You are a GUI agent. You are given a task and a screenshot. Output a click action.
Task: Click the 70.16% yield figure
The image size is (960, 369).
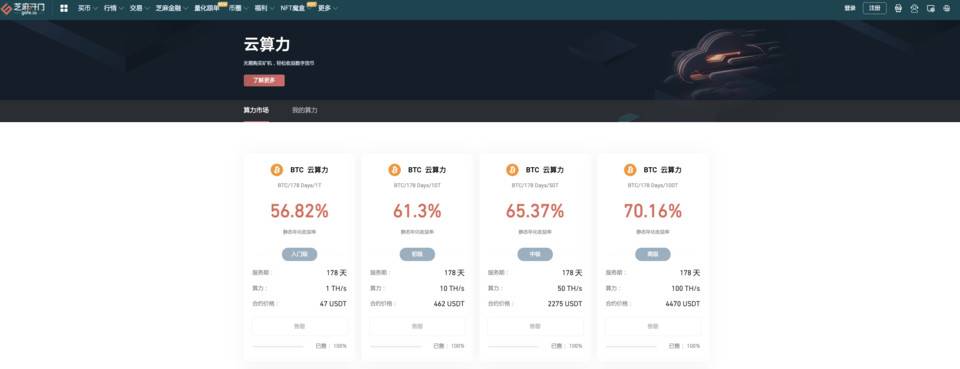(x=653, y=211)
